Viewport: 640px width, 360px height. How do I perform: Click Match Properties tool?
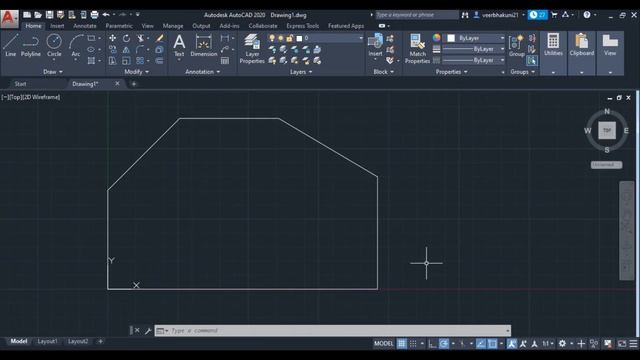click(417, 49)
